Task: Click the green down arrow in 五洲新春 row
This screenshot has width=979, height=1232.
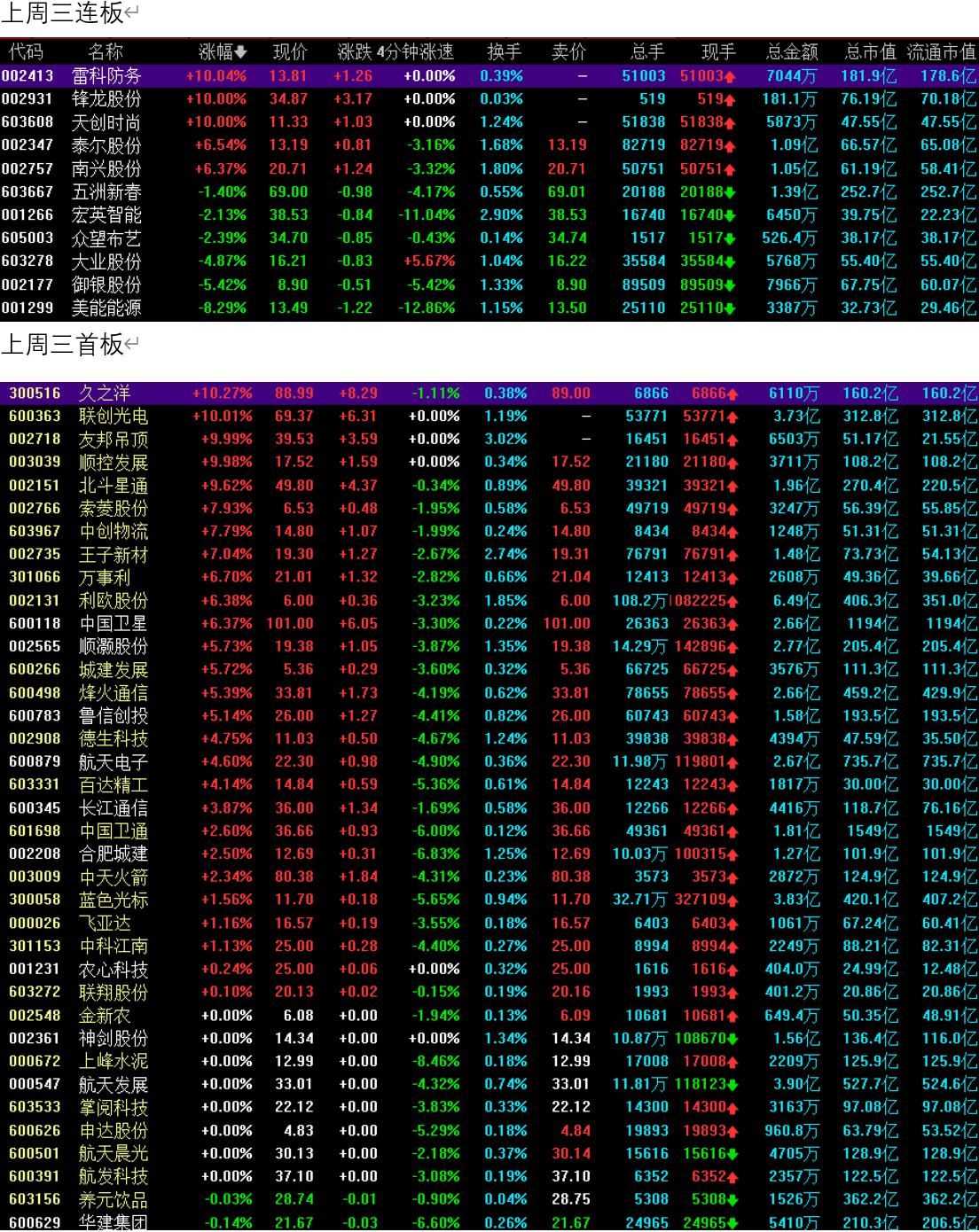Action: tap(730, 192)
